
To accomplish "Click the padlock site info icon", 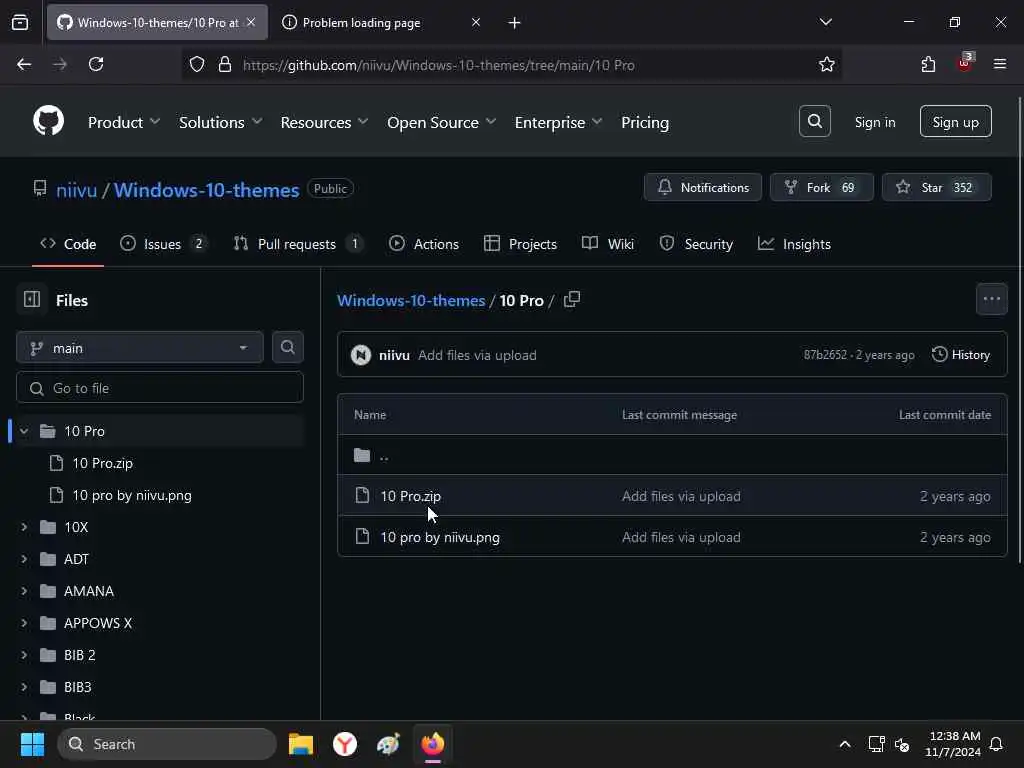I will [225, 65].
